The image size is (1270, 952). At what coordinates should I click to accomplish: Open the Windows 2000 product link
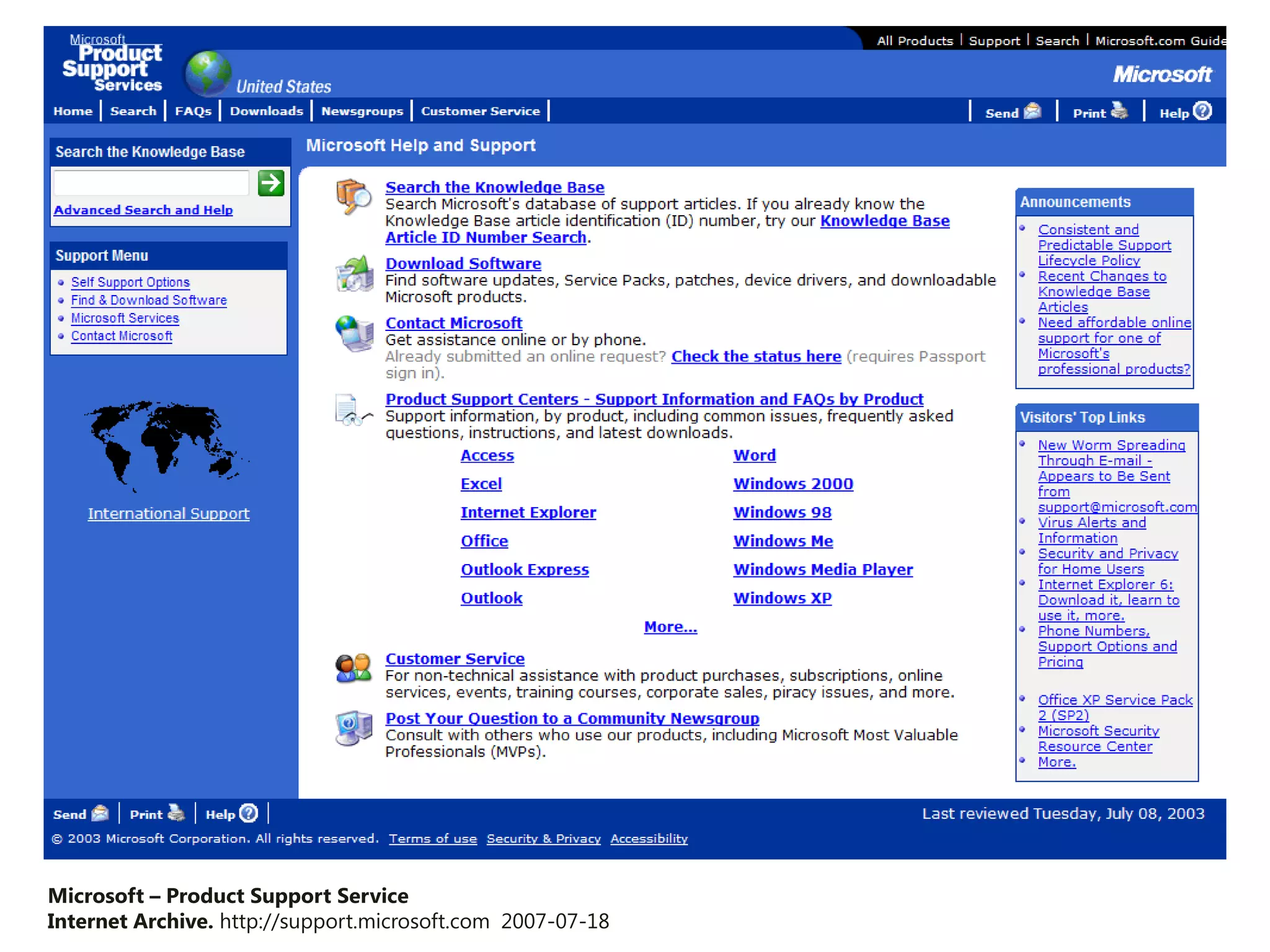point(793,484)
